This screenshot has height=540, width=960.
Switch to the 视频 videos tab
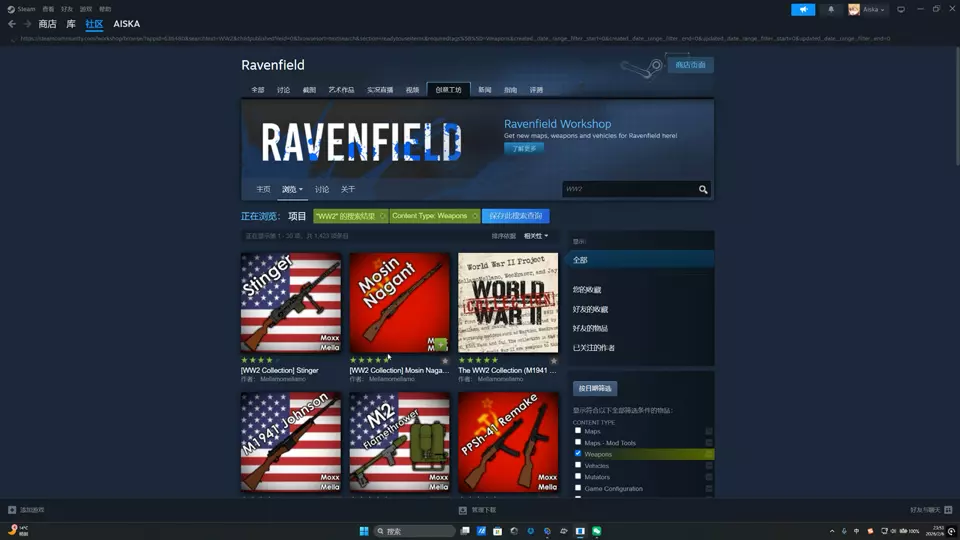[413, 90]
